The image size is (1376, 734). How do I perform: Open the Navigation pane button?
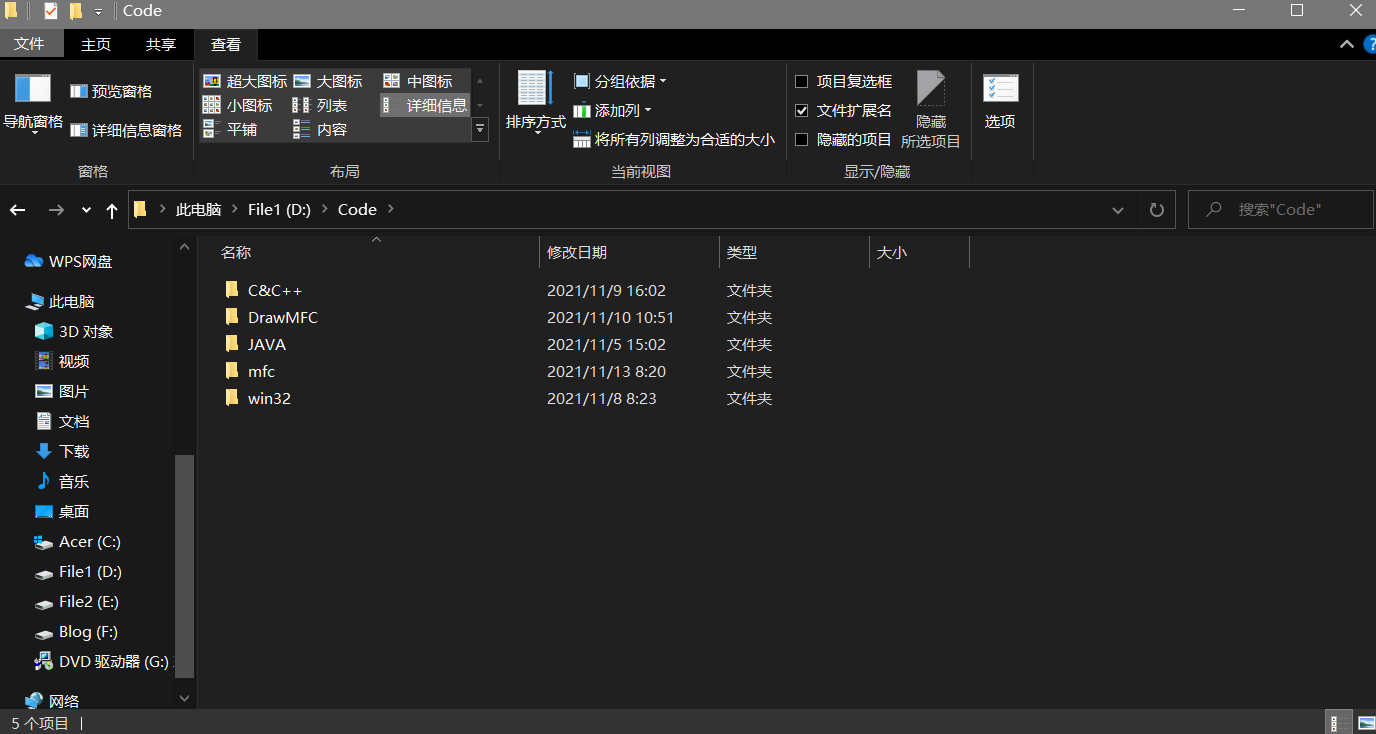point(33,103)
